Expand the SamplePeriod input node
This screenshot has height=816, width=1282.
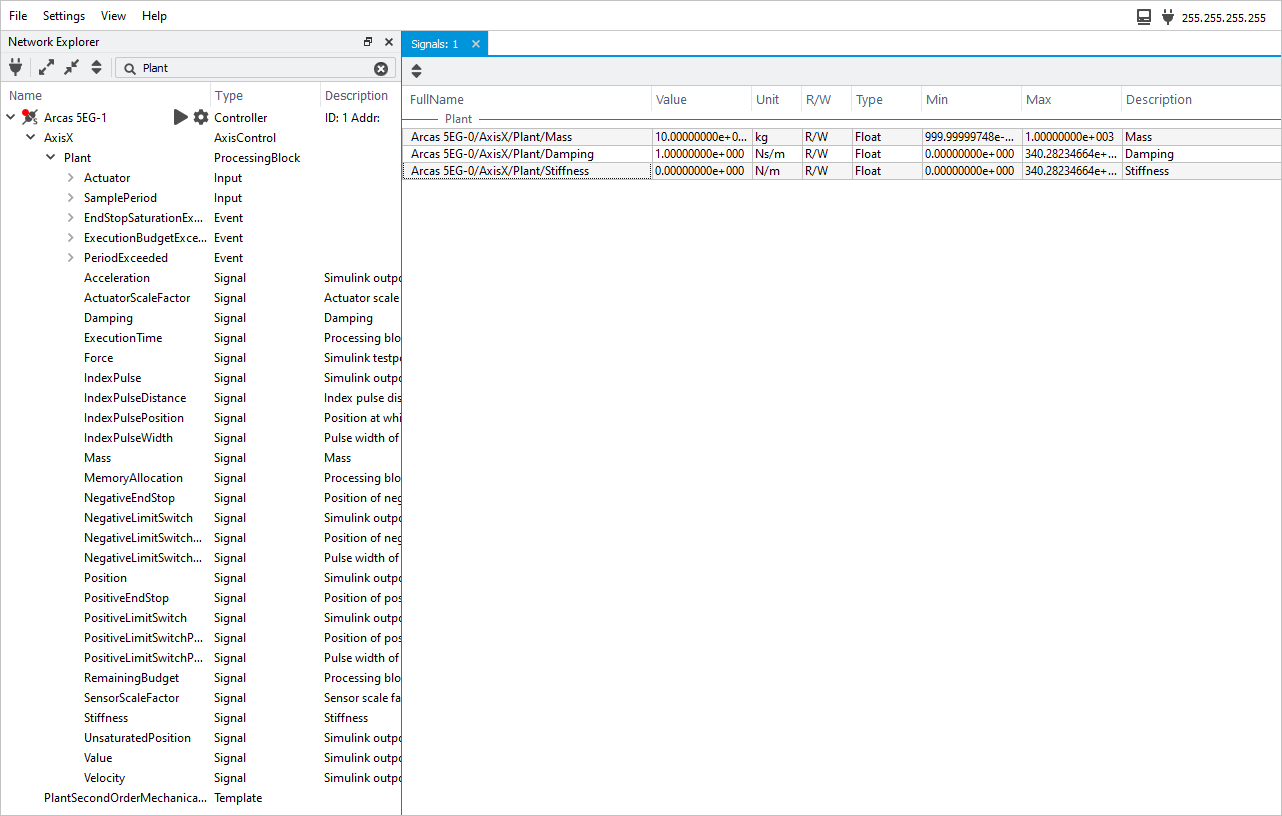[71, 198]
